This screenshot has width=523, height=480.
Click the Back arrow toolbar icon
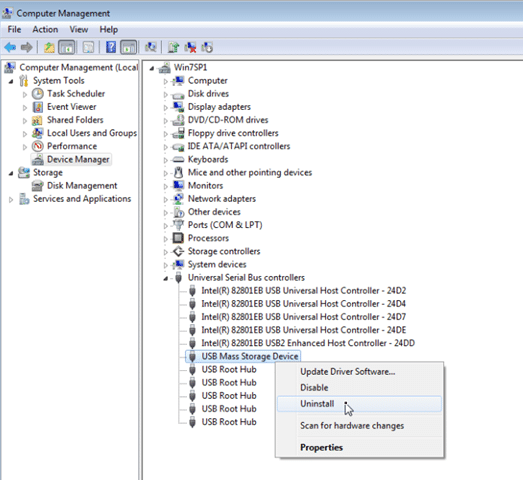point(10,47)
